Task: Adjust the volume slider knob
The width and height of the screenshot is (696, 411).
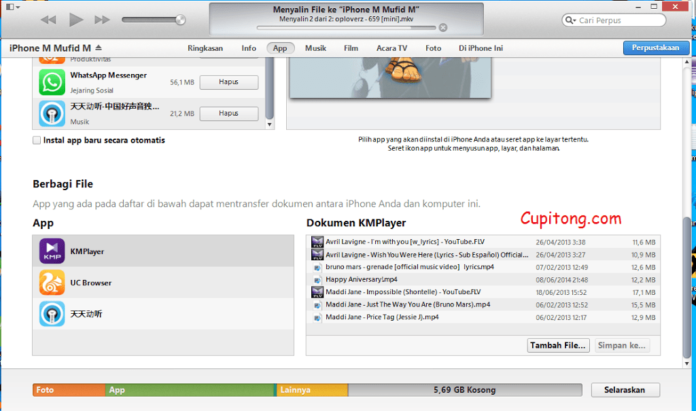Action: click(180, 20)
